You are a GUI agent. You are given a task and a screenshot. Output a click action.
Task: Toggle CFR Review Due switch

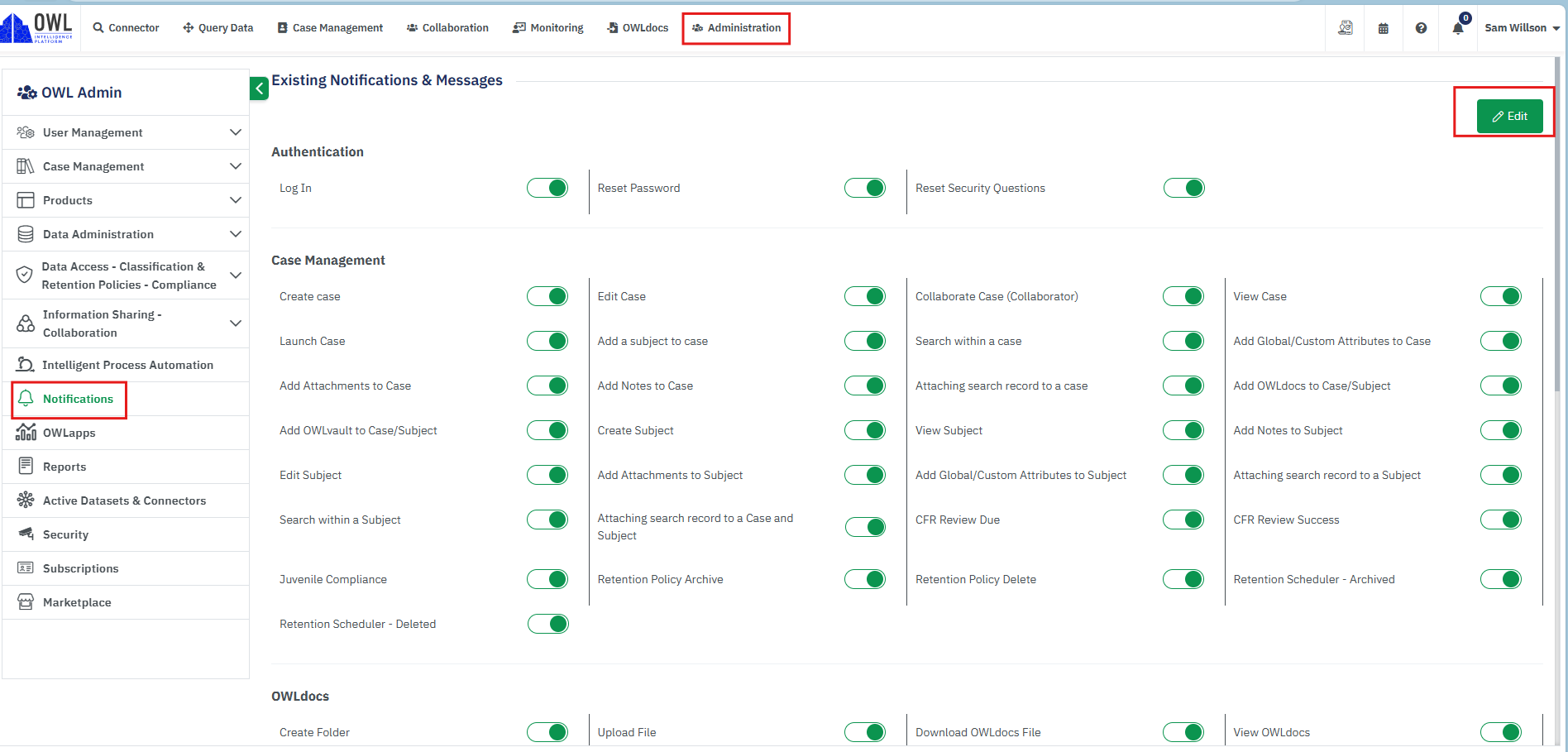click(1183, 520)
